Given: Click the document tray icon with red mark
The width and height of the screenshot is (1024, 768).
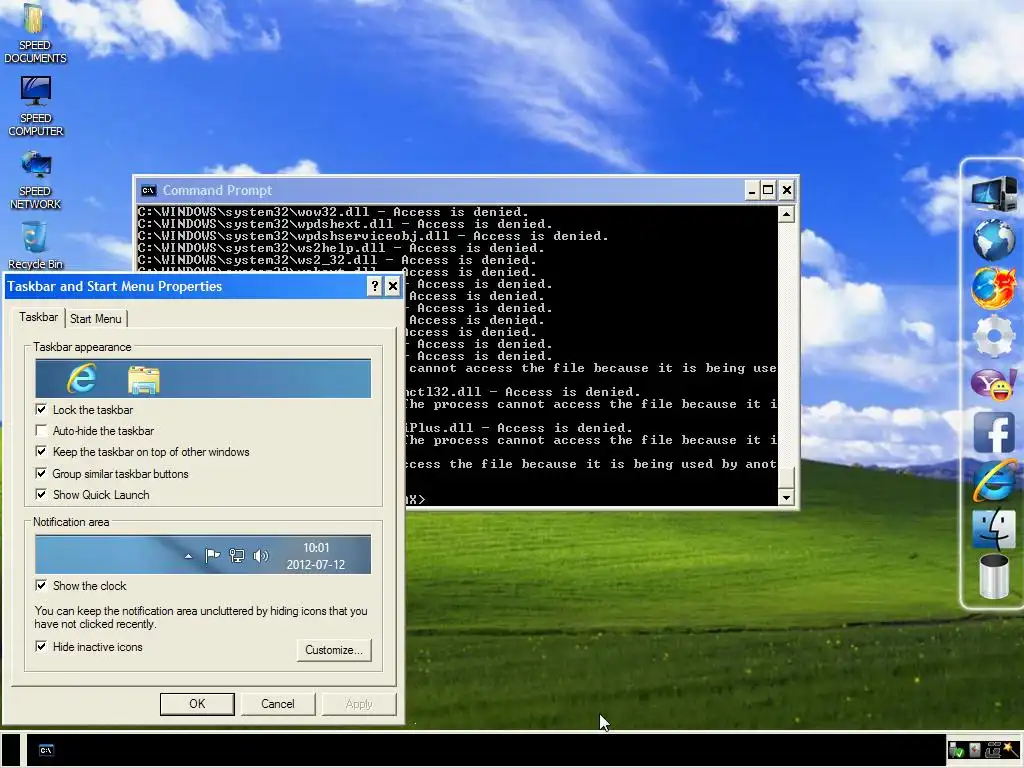Looking at the screenshot, I should [x=975, y=750].
